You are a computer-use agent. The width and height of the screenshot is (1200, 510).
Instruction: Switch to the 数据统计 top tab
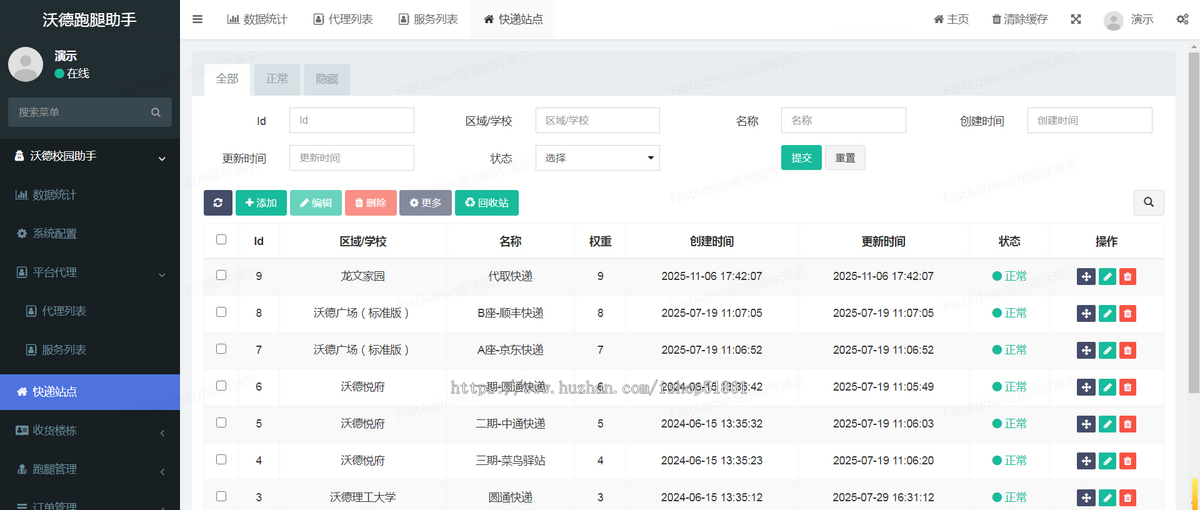click(x=258, y=19)
